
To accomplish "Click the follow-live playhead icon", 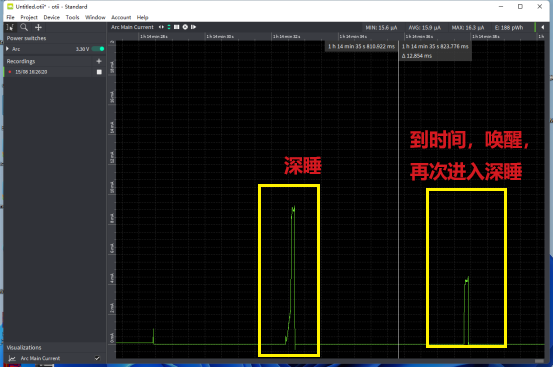I will pyautogui.click(x=193, y=27).
